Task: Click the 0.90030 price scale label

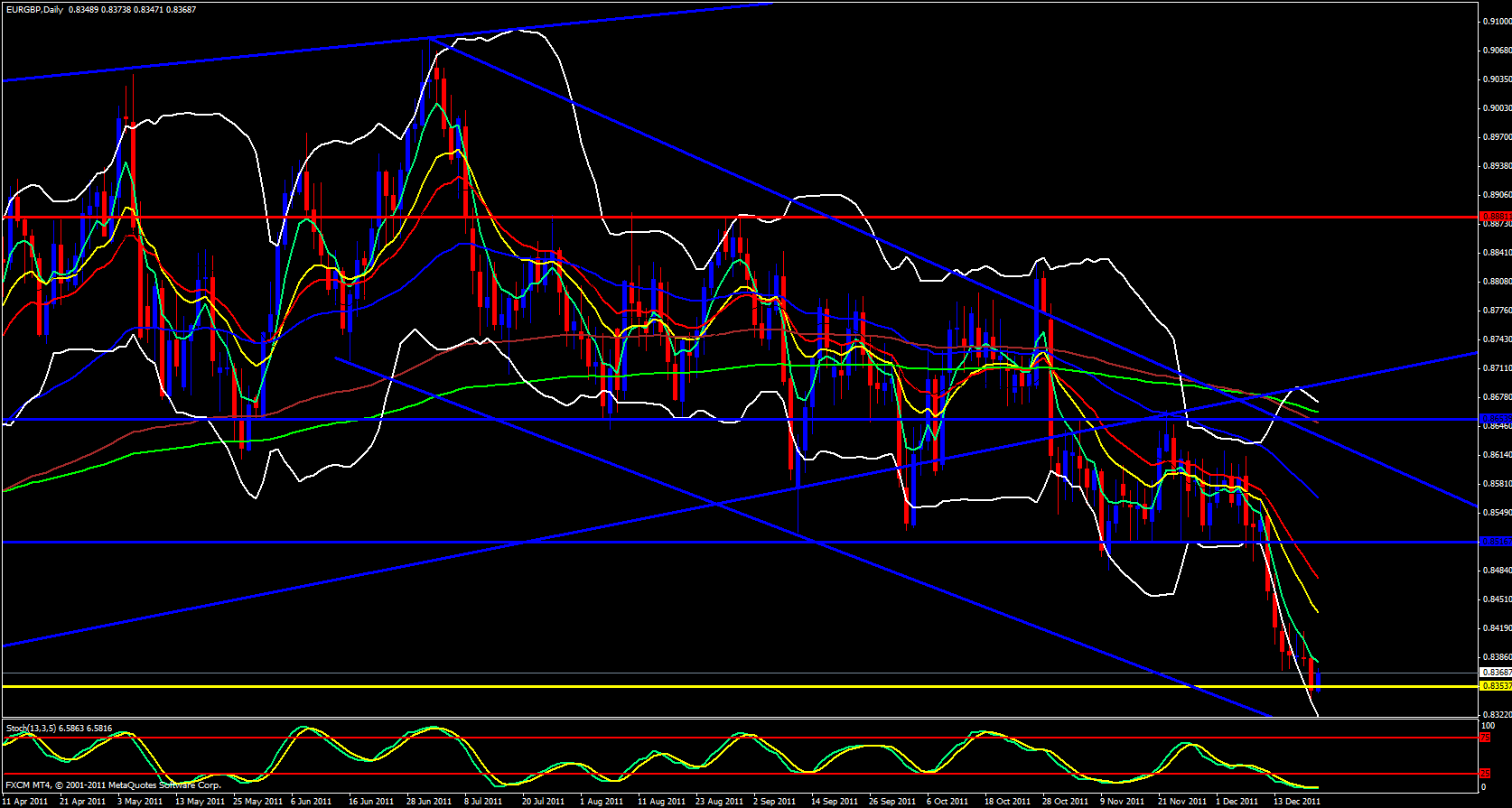Action: pos(1497,108)
